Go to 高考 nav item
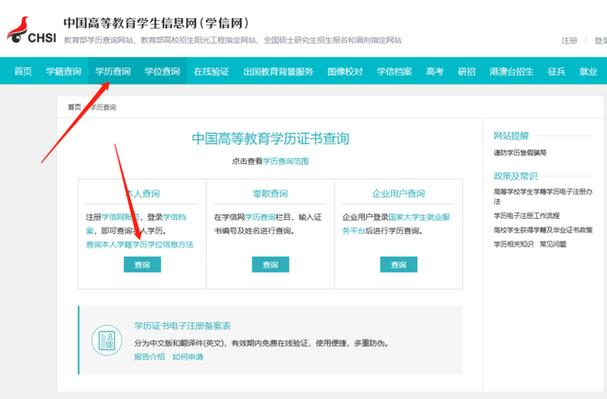 point(434,72)
